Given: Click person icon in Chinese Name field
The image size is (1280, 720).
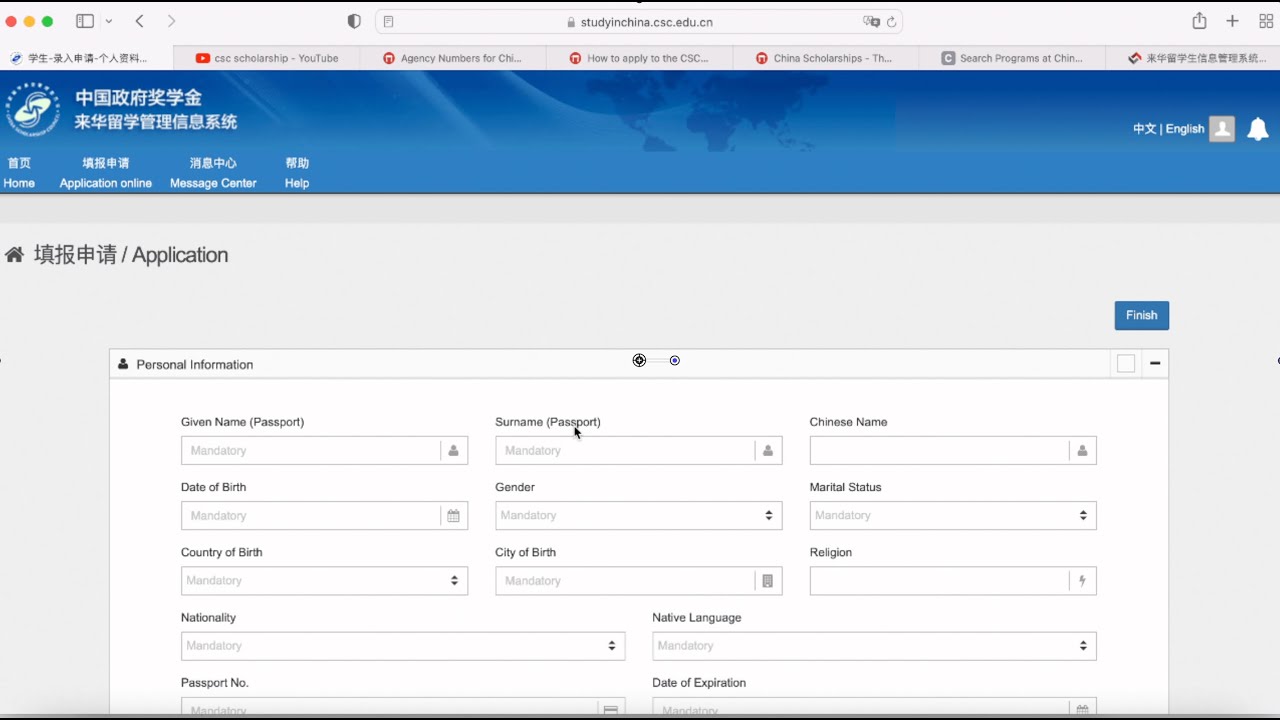Looking at the screenshot, I should tap(1082, 451).
